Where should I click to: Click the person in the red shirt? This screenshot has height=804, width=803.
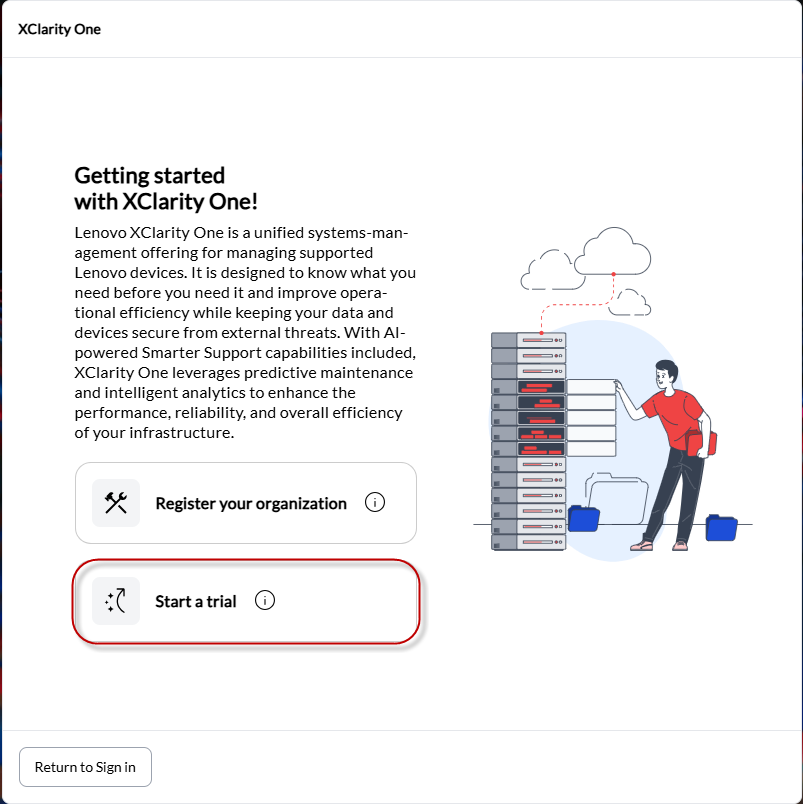(672, 440)
